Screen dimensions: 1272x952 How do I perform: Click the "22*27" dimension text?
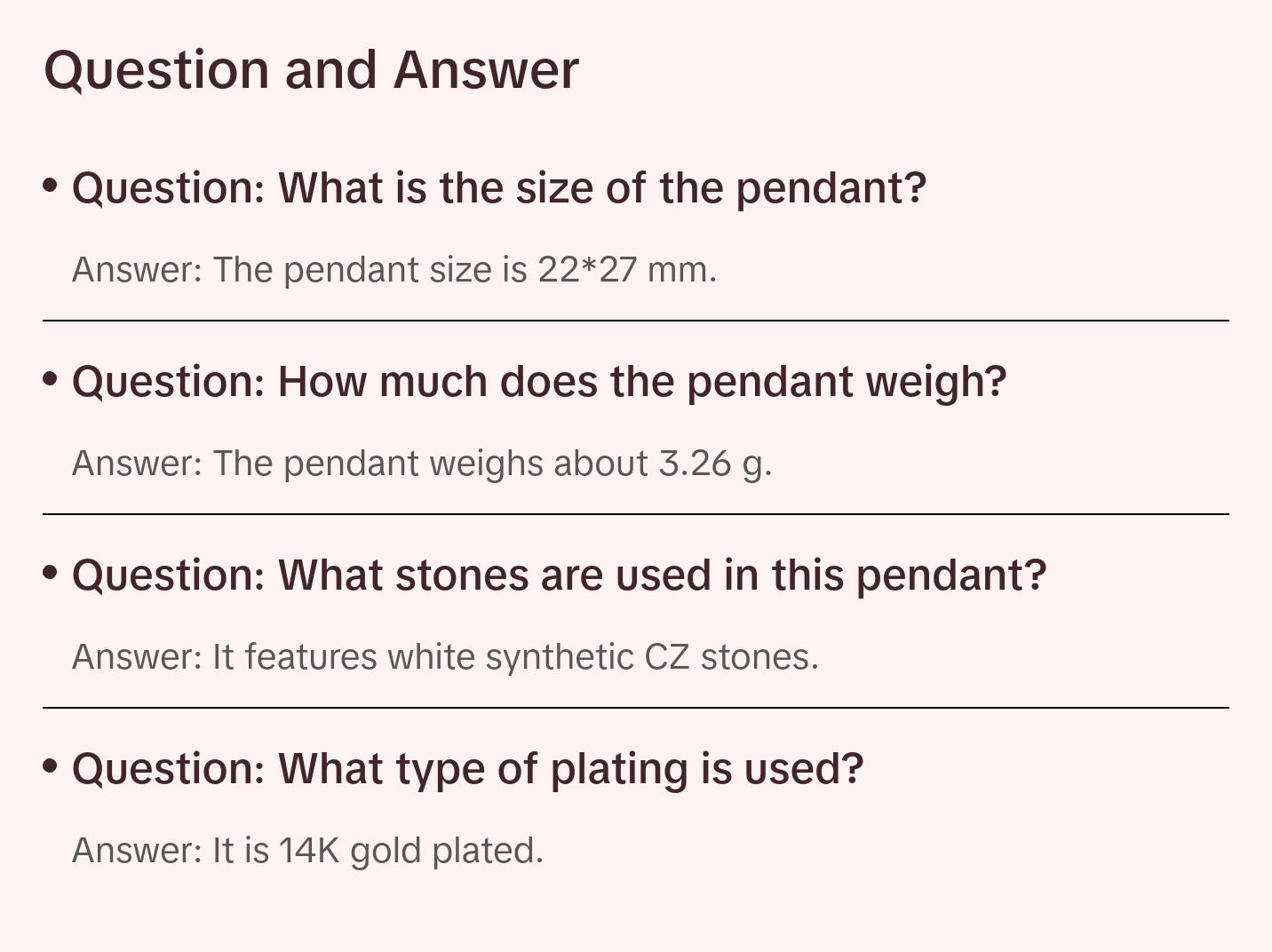coord(587,270)
